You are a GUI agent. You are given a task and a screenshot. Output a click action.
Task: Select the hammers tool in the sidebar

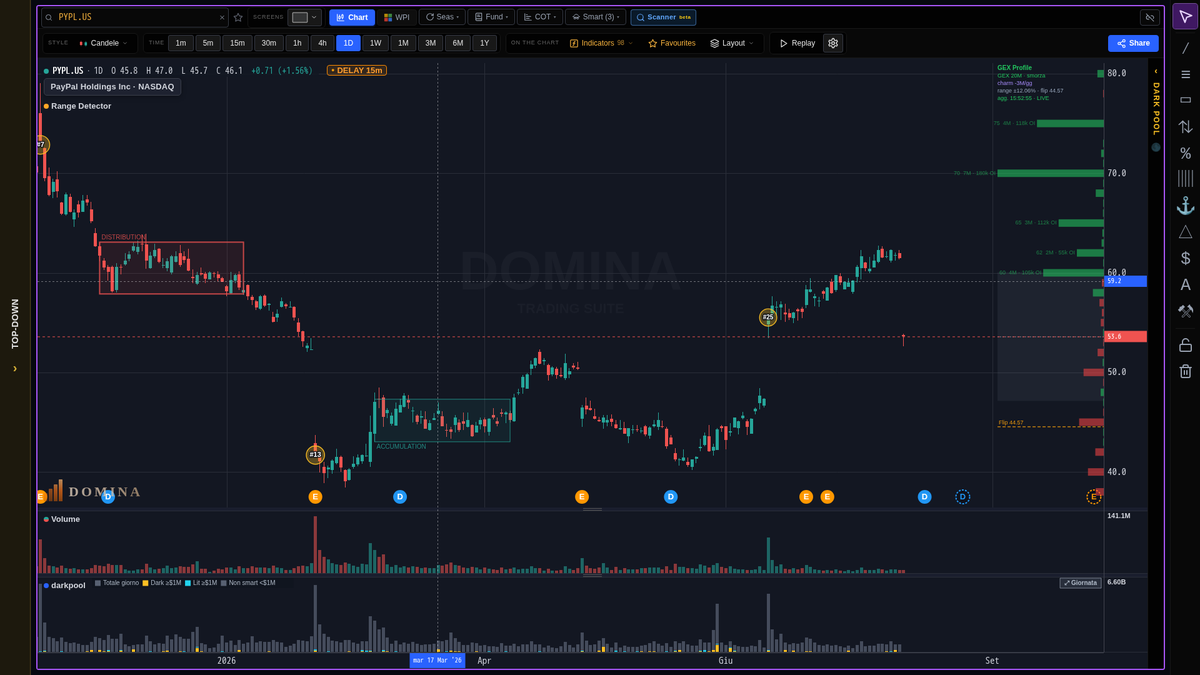pos(1185,311)
